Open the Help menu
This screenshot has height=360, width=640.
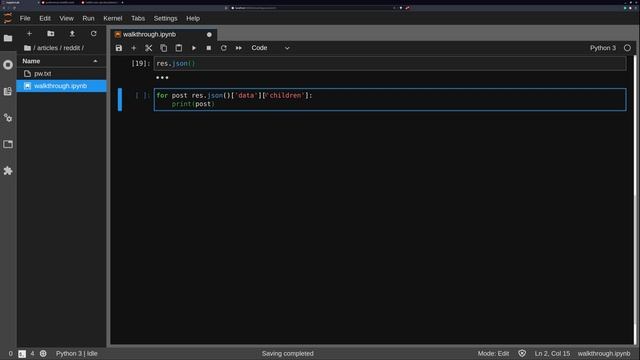193,18
